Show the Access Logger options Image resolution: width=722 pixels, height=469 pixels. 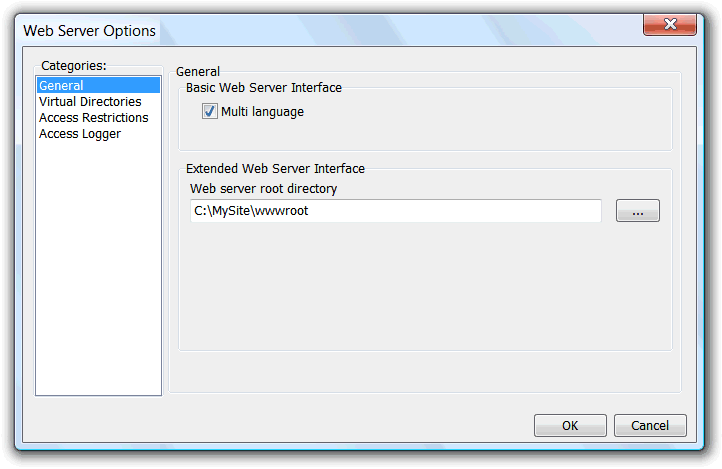pyautogui.click(x=80, y=134)
